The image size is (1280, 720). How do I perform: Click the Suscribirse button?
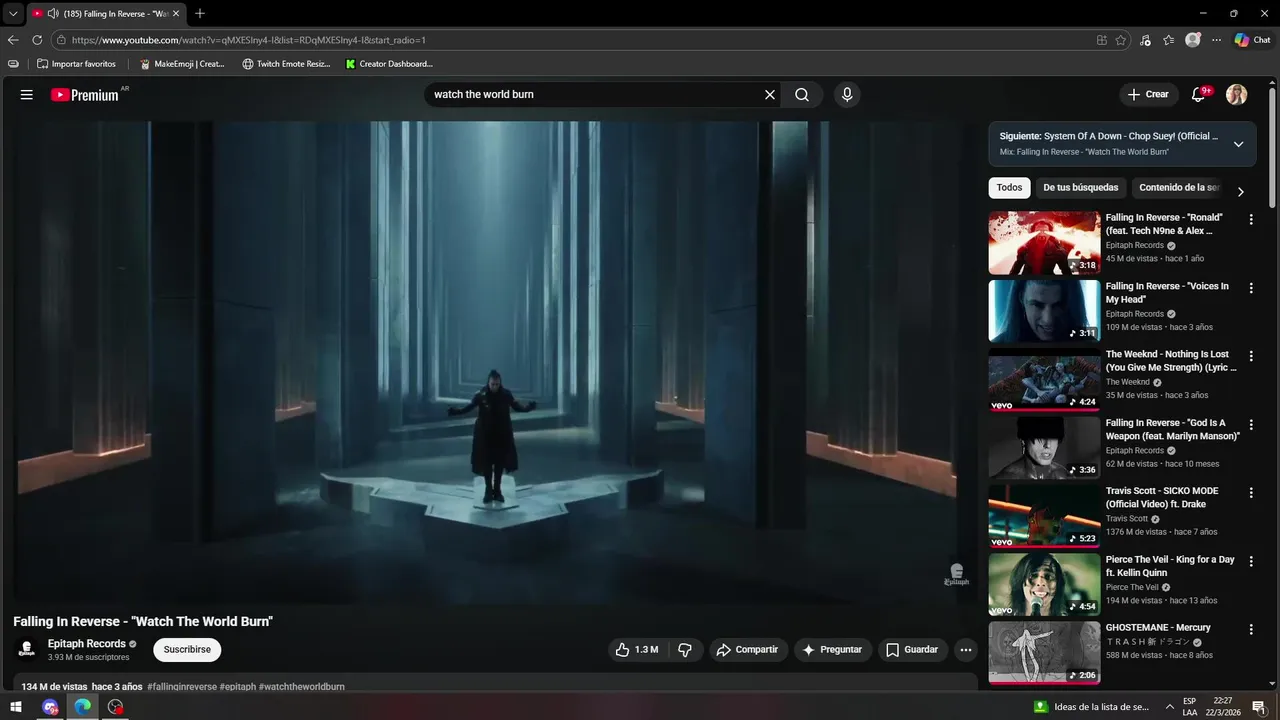pos(187,650)
